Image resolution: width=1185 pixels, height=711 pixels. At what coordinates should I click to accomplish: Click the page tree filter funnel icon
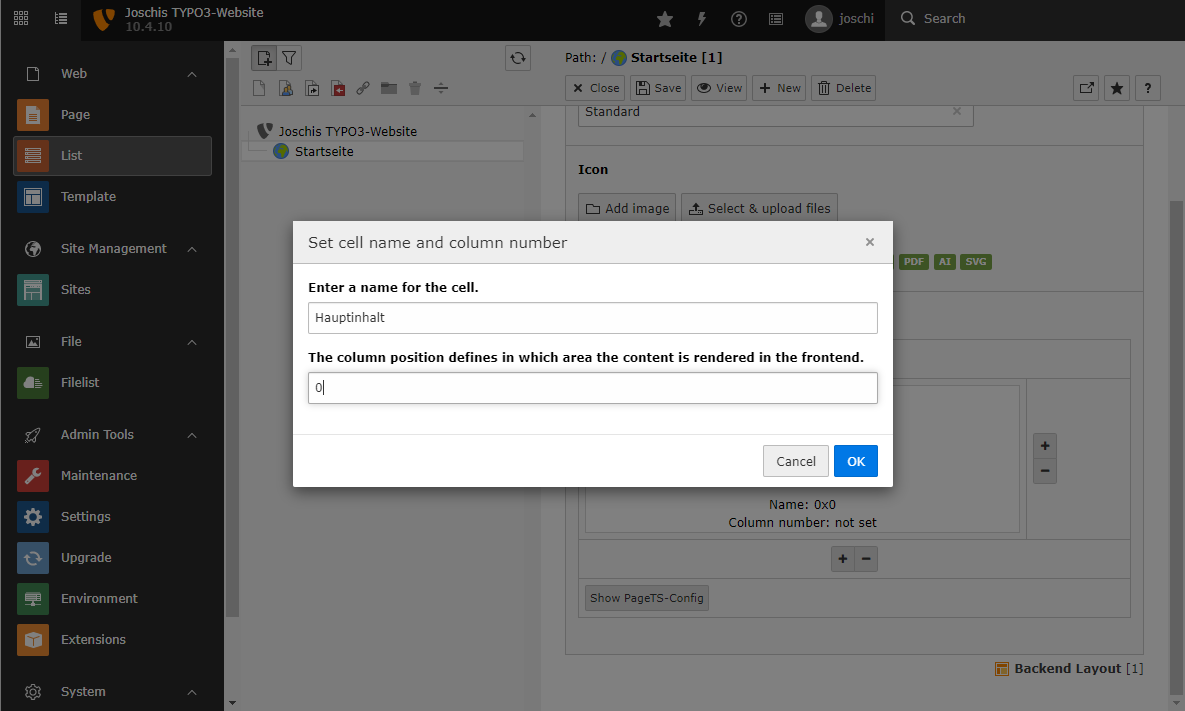coord(289,58)
